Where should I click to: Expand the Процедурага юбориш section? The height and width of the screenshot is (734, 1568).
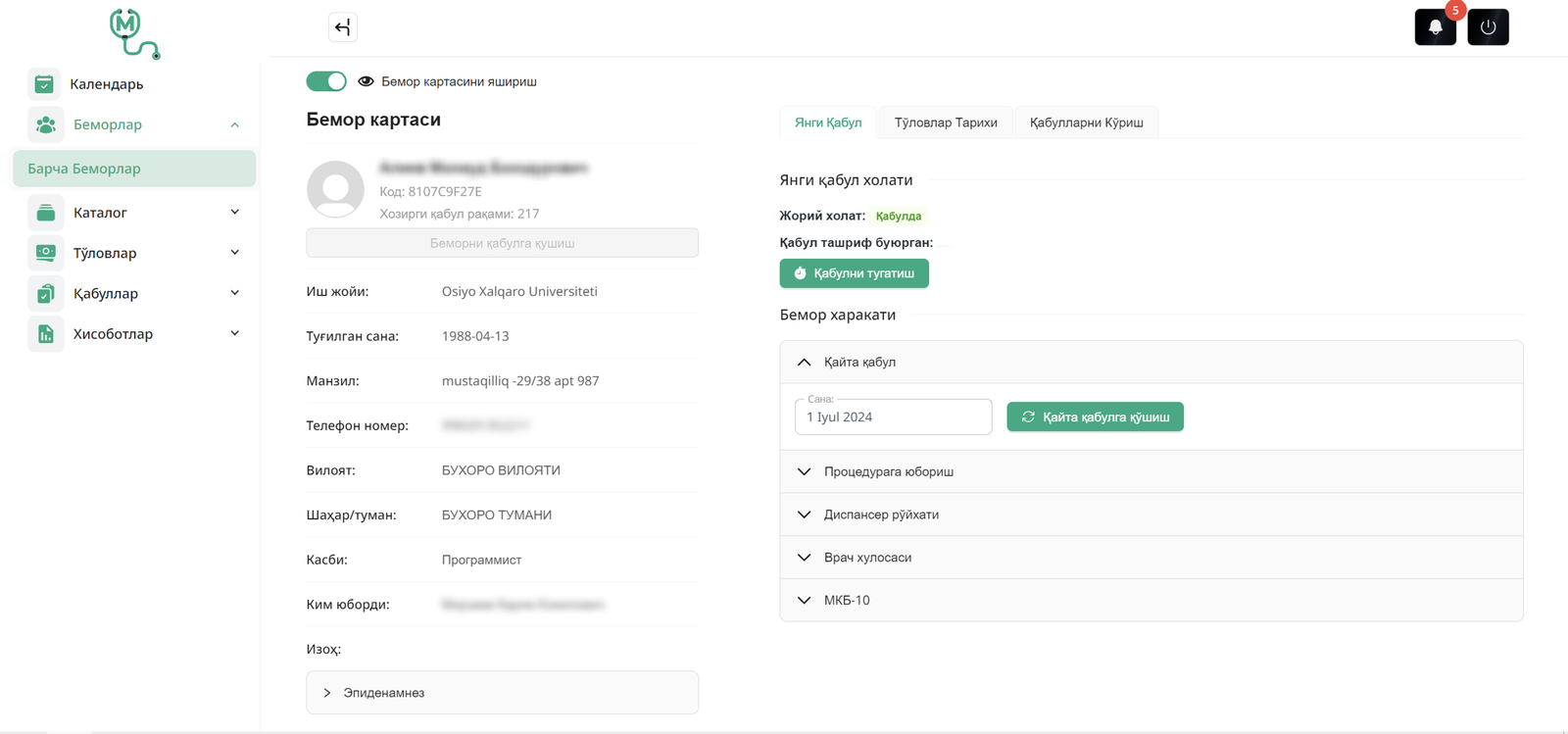coord(888,471)
